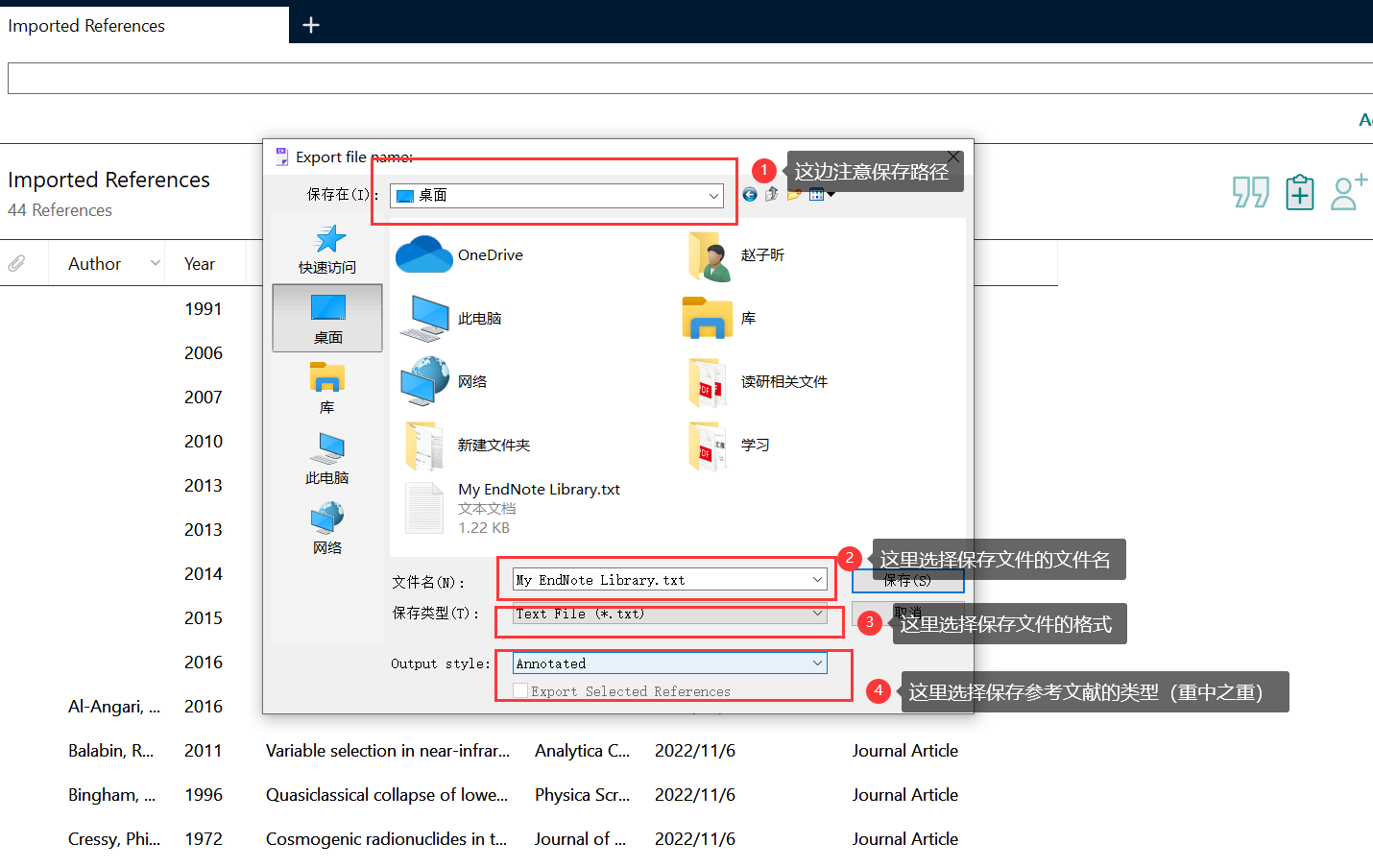This screenshot has height=868, width=1373.
Task: Click the 保存 save button
Action: click(x=906, y=580)
